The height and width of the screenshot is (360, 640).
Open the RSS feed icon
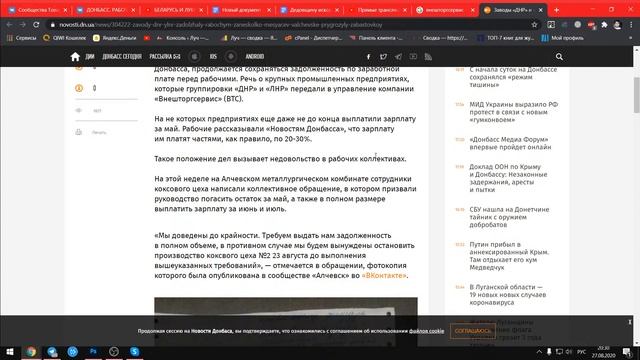pos(428,57)
